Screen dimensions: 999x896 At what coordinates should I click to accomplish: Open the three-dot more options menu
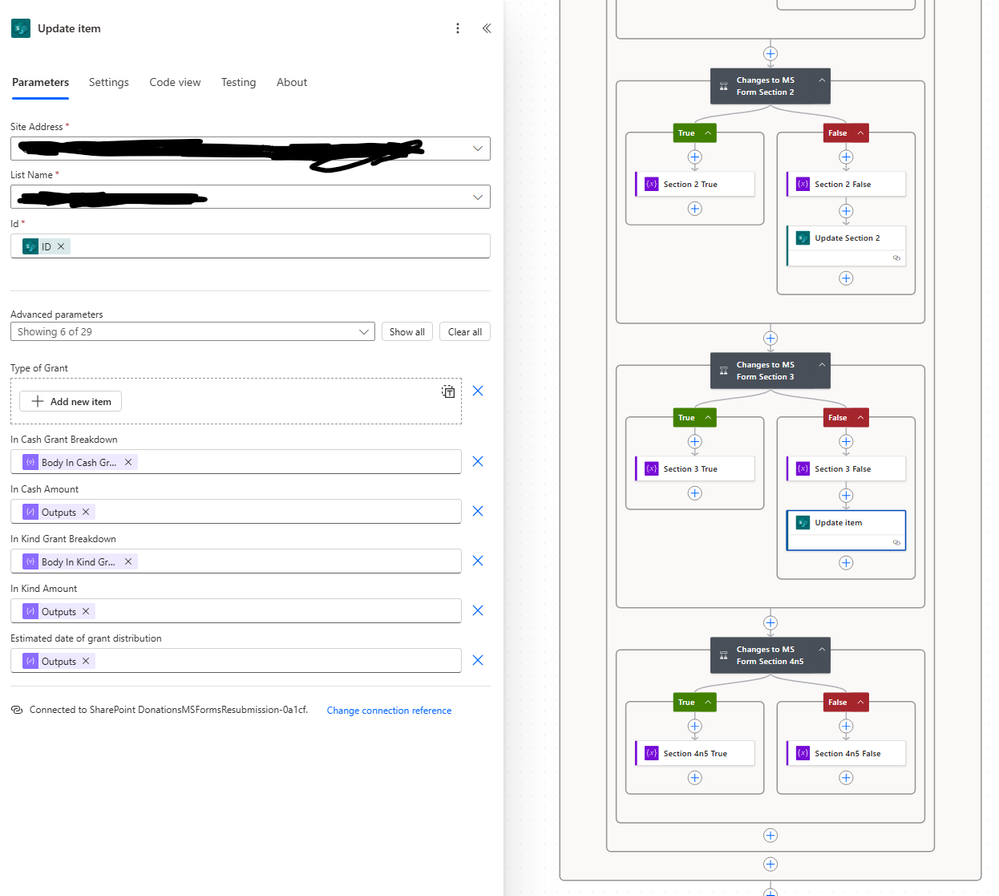(x=457, y=28)
